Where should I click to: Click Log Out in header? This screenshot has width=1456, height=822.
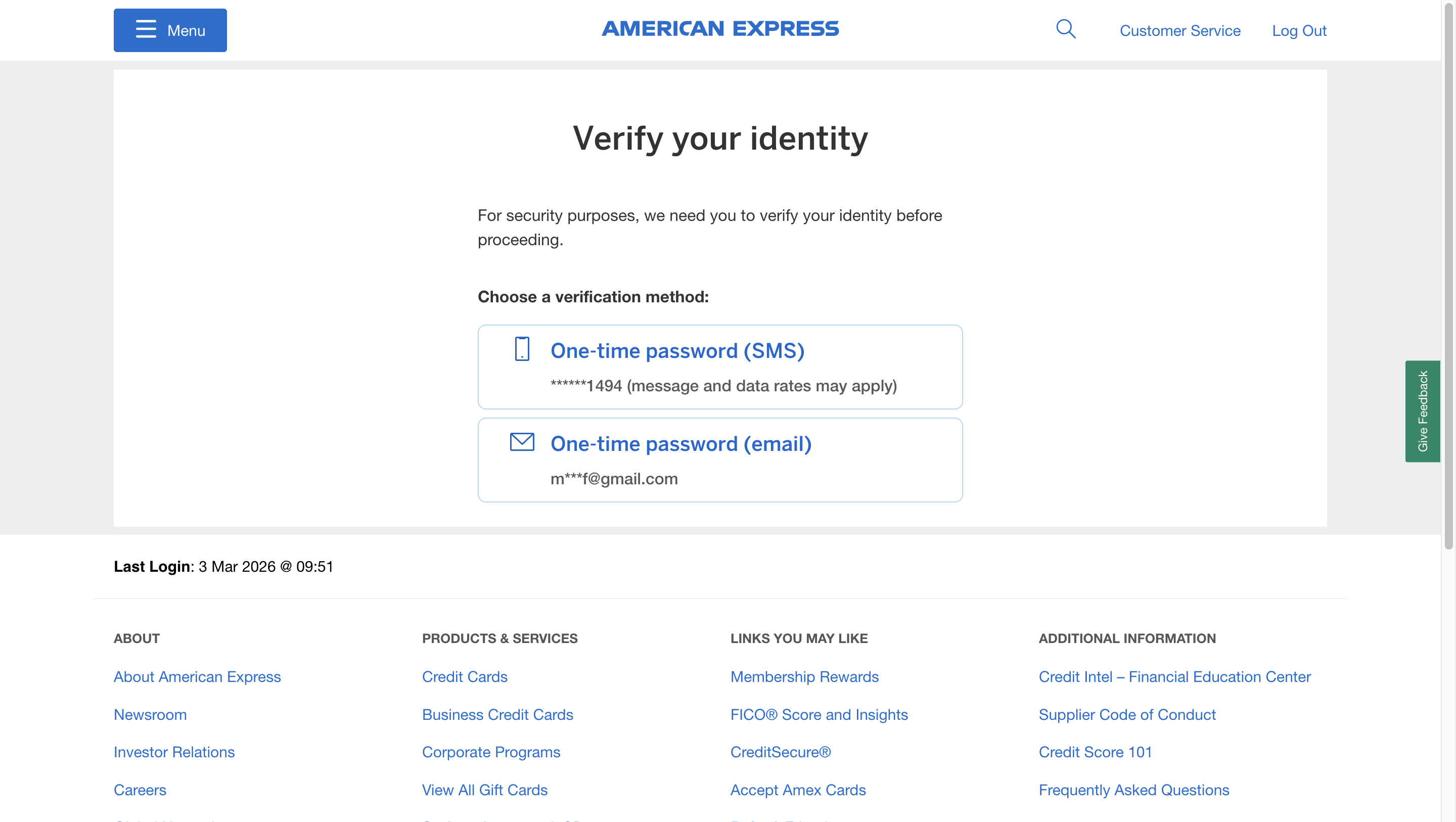(1298, 30)
